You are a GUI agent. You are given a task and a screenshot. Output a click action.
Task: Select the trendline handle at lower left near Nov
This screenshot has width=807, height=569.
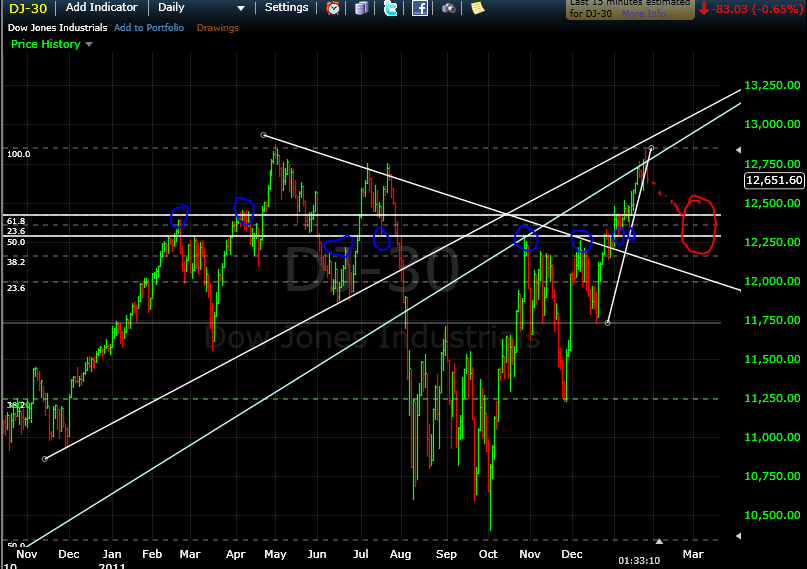(x=45, y=459)
